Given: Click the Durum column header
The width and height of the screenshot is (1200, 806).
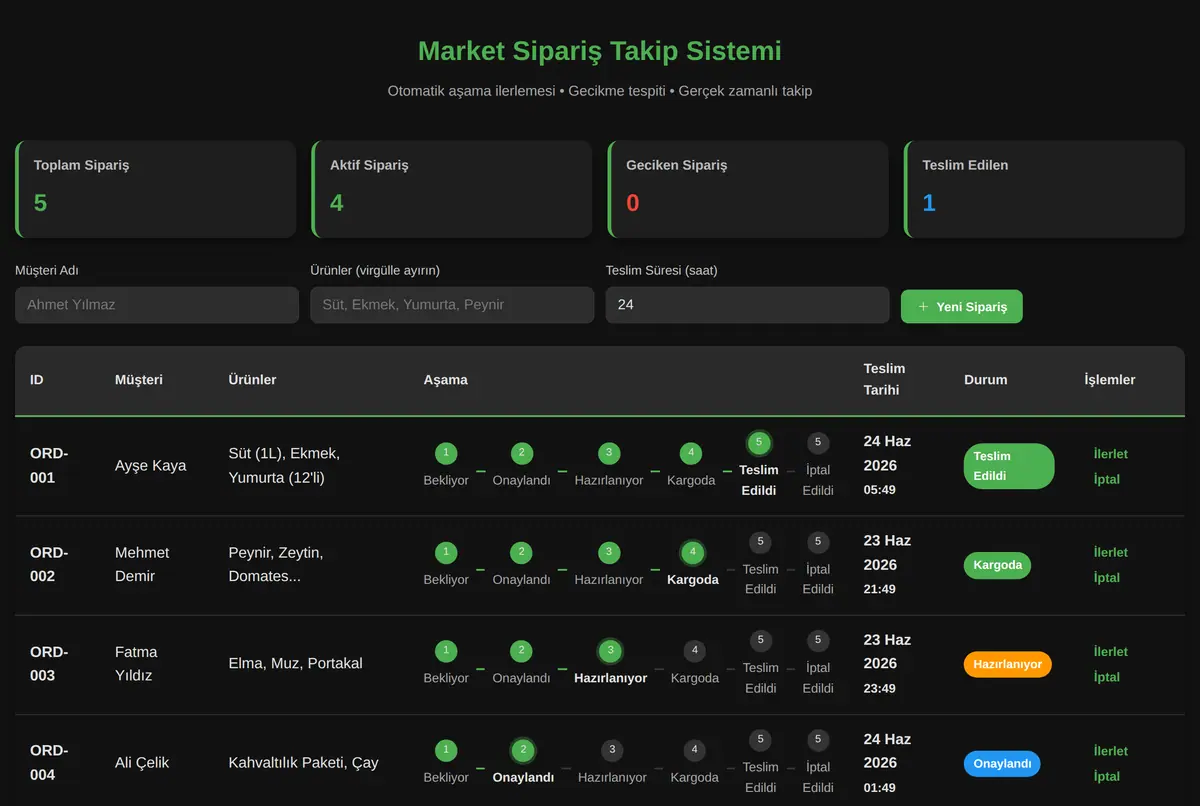Looking at the screenshot, I should pyautogui.click(x=986, y=380).
